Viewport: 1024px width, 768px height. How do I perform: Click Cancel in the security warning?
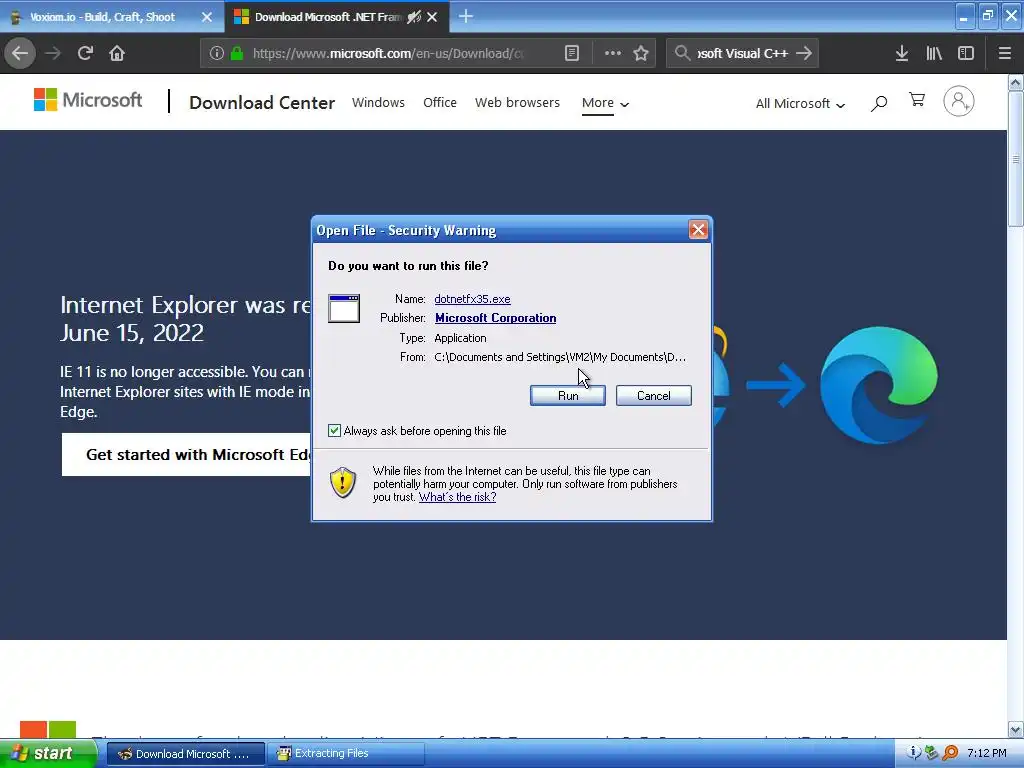[654, 395]
